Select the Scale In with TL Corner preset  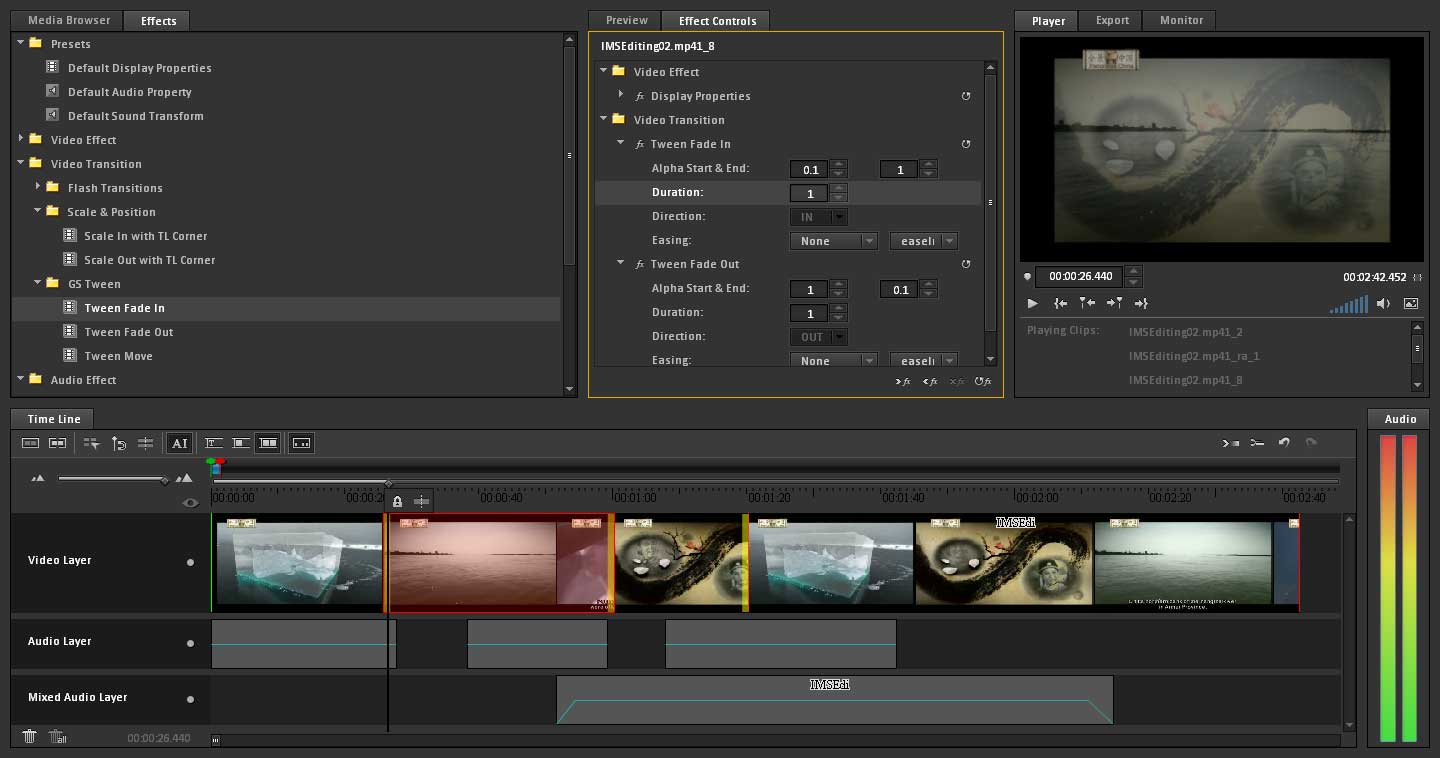tap(145, 236)
